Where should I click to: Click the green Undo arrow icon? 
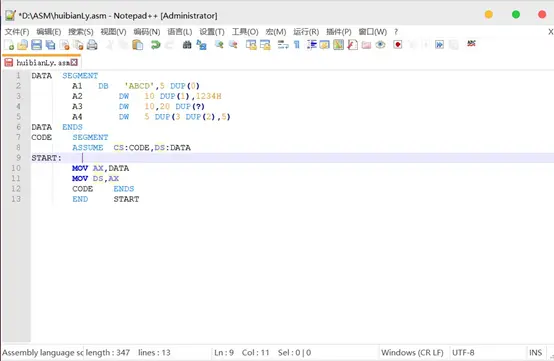click(x=155, y=45)
